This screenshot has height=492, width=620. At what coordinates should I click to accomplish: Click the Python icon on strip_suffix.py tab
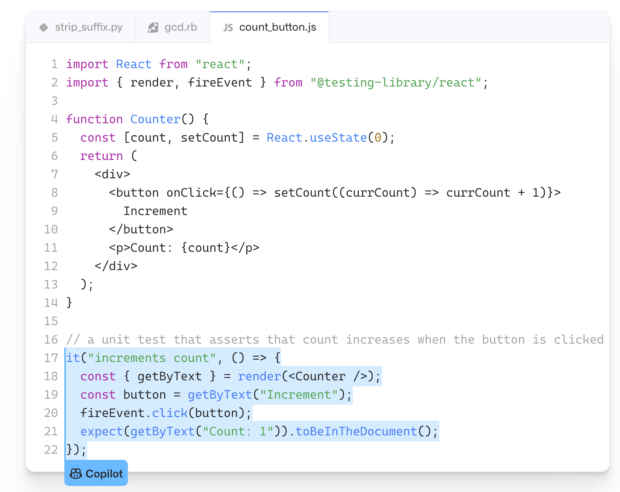(x=43, y=27)
